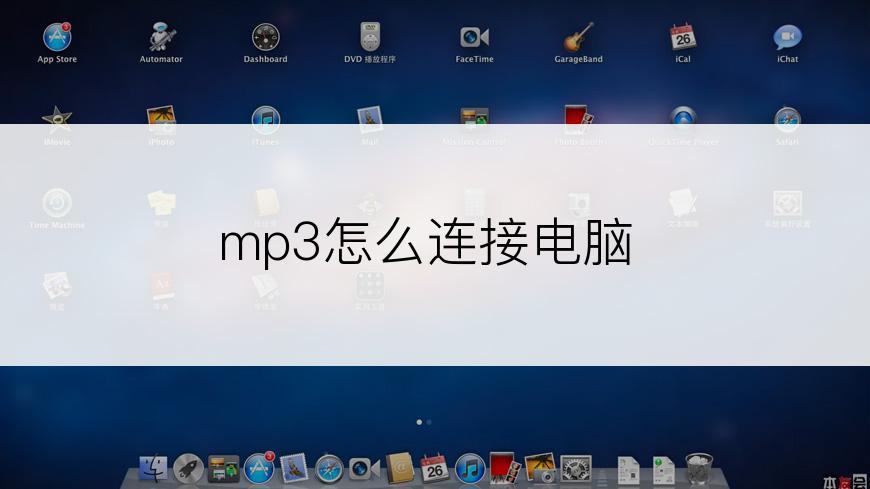
Task: Open Address Book in the Dock
Action: pyautogui.click(x=400, y=468)
